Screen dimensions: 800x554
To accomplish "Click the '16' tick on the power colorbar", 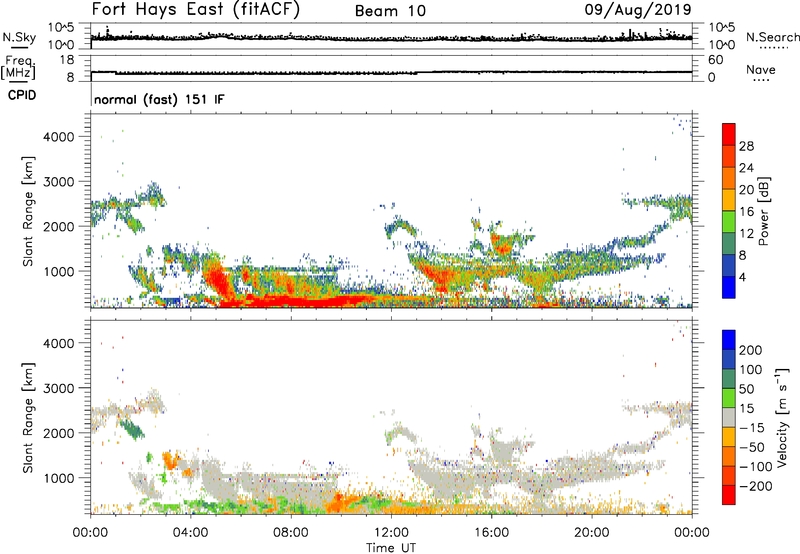I will (x=746, y=212).
